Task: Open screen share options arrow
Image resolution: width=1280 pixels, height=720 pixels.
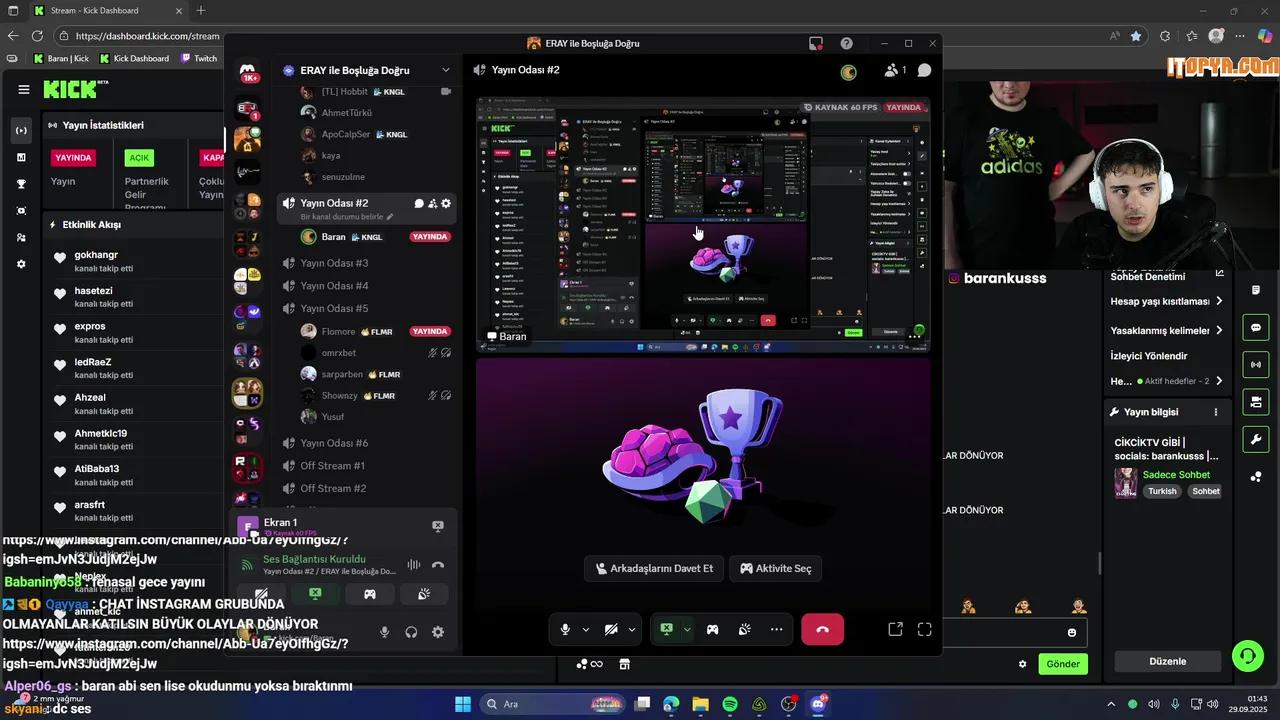Action: click(x=686, y=630)
